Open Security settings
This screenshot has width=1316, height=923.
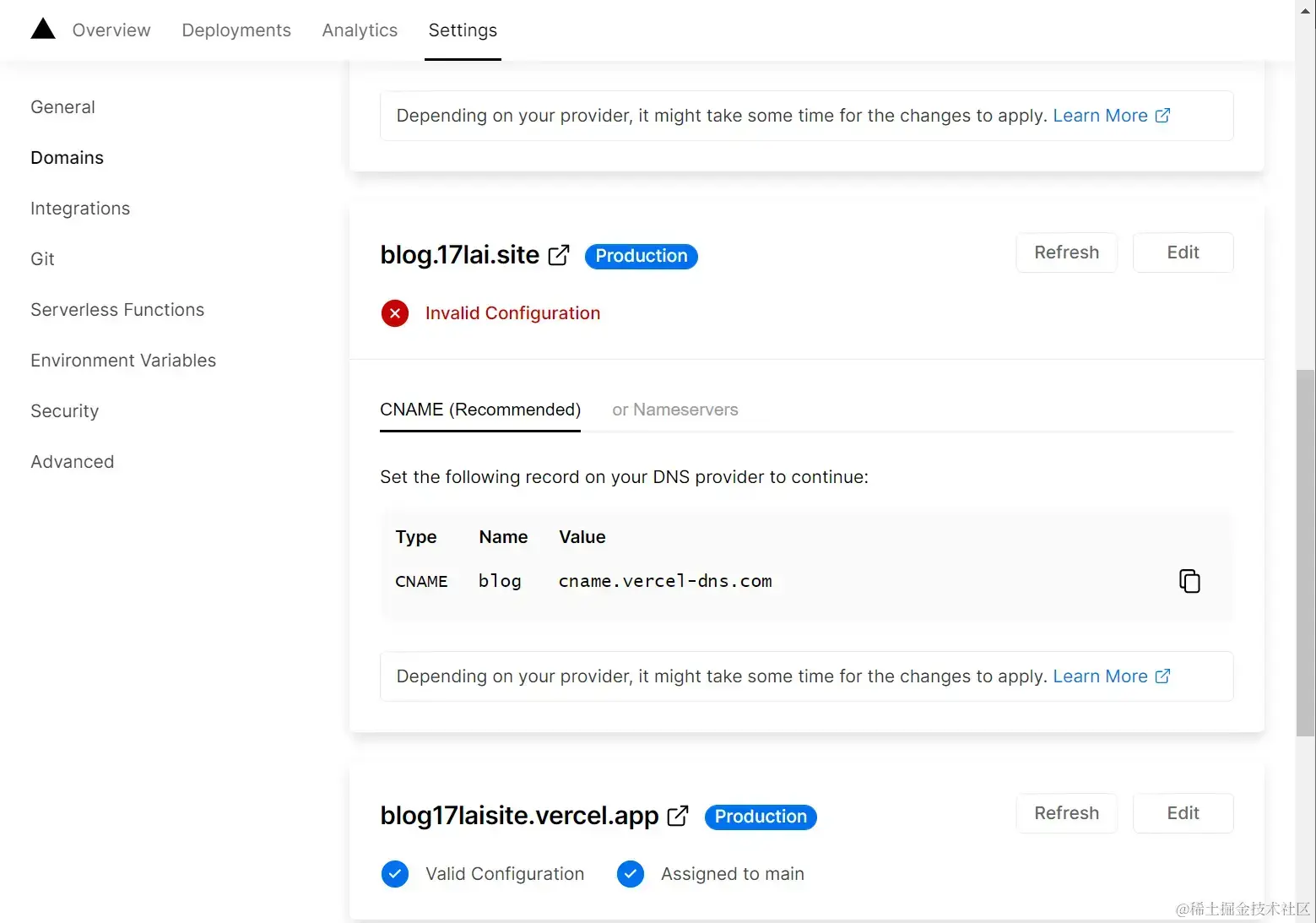65,411
